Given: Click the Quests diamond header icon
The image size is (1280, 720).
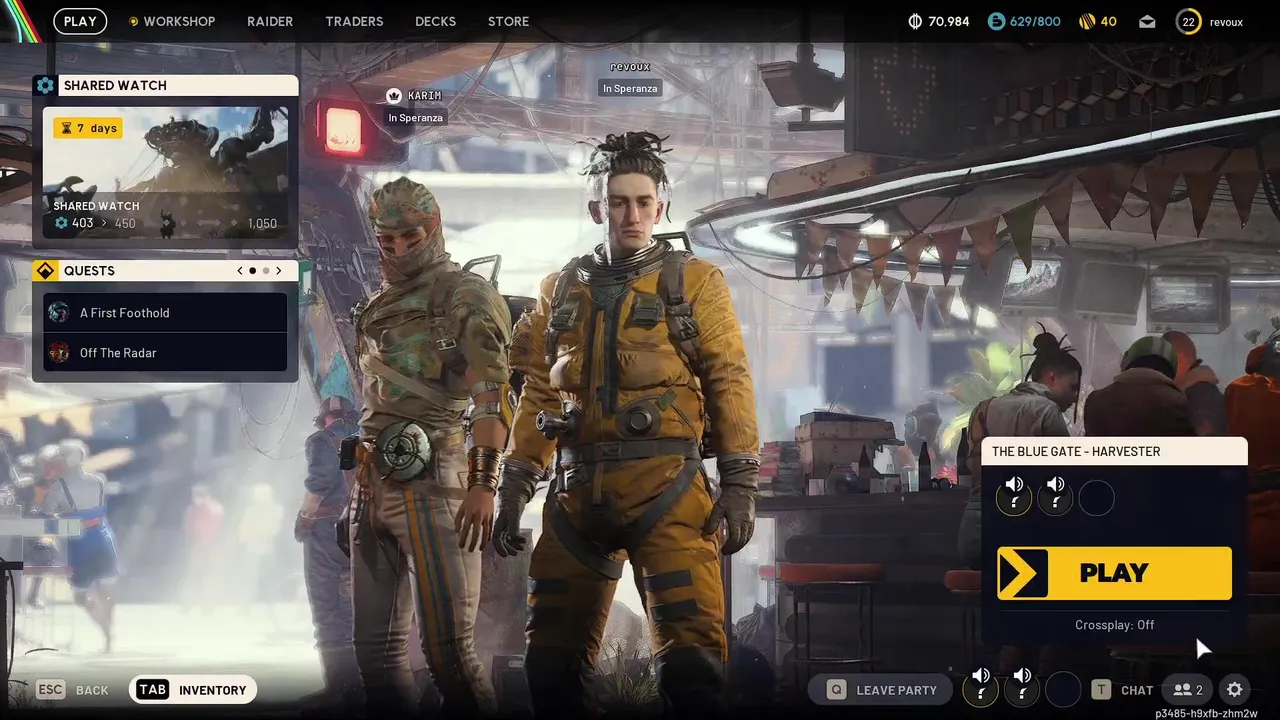Looking at the screenshot, I should [x=45, y=271].
